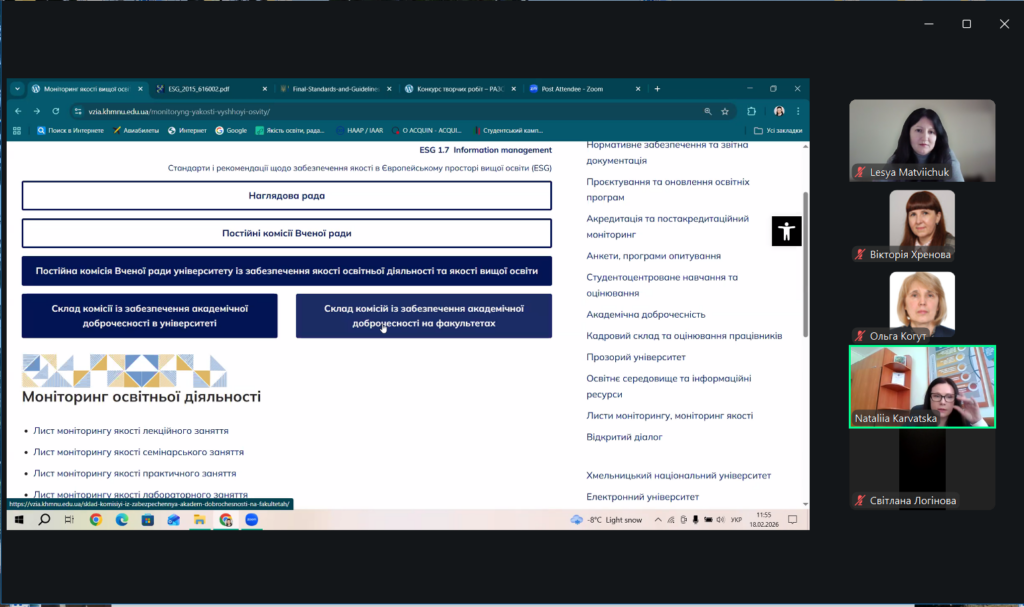Open the tab search dropdown arrow
This screenshot has height=607, width=1024.
(17, 88)
